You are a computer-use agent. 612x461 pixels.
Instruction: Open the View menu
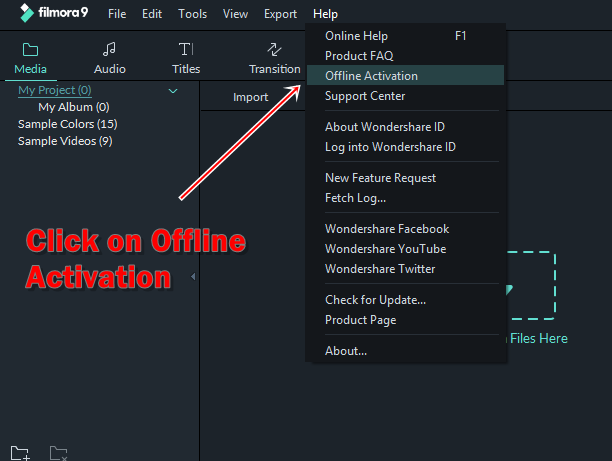[x=235, y=14]
